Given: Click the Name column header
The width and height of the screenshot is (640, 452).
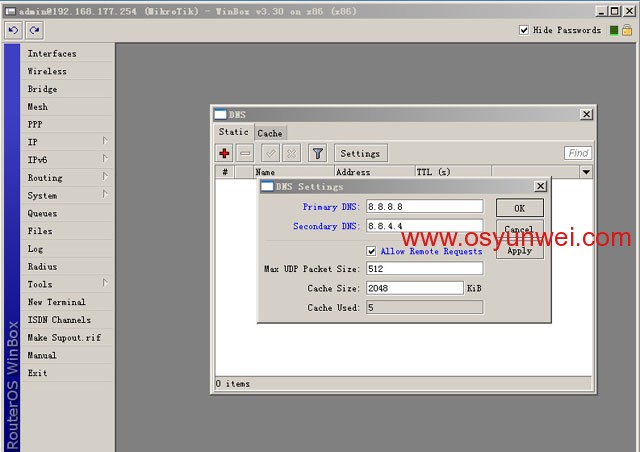Looking at the screenshot, I should click(294, 172).
